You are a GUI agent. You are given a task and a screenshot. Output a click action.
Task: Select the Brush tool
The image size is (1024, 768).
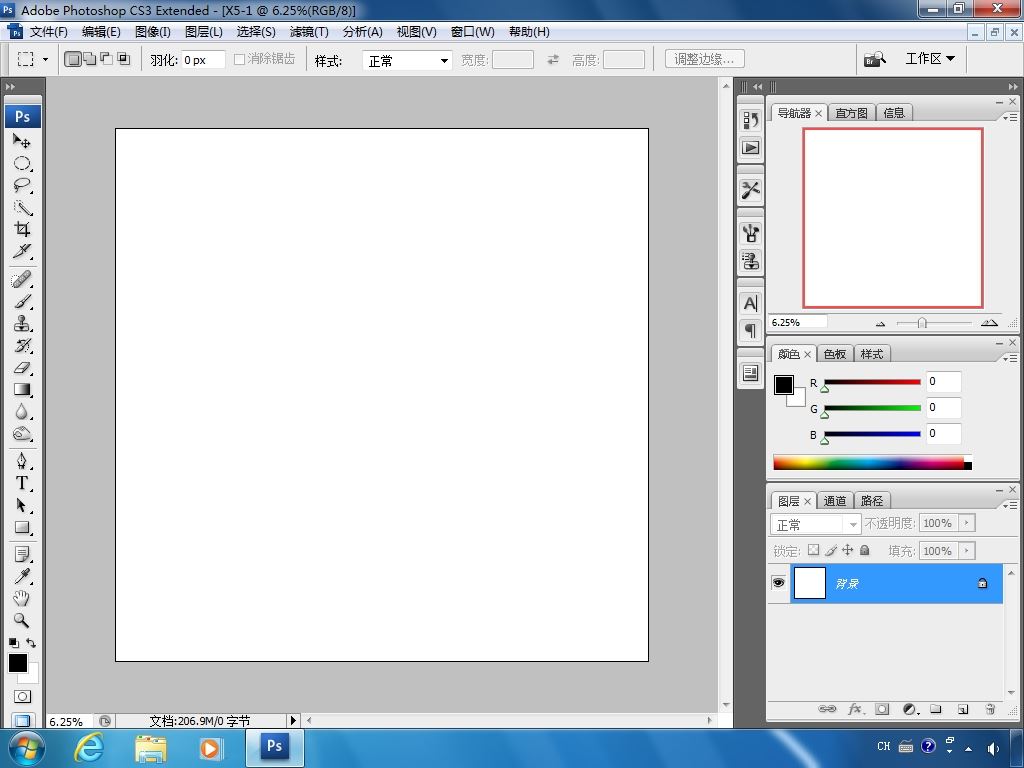22,302
